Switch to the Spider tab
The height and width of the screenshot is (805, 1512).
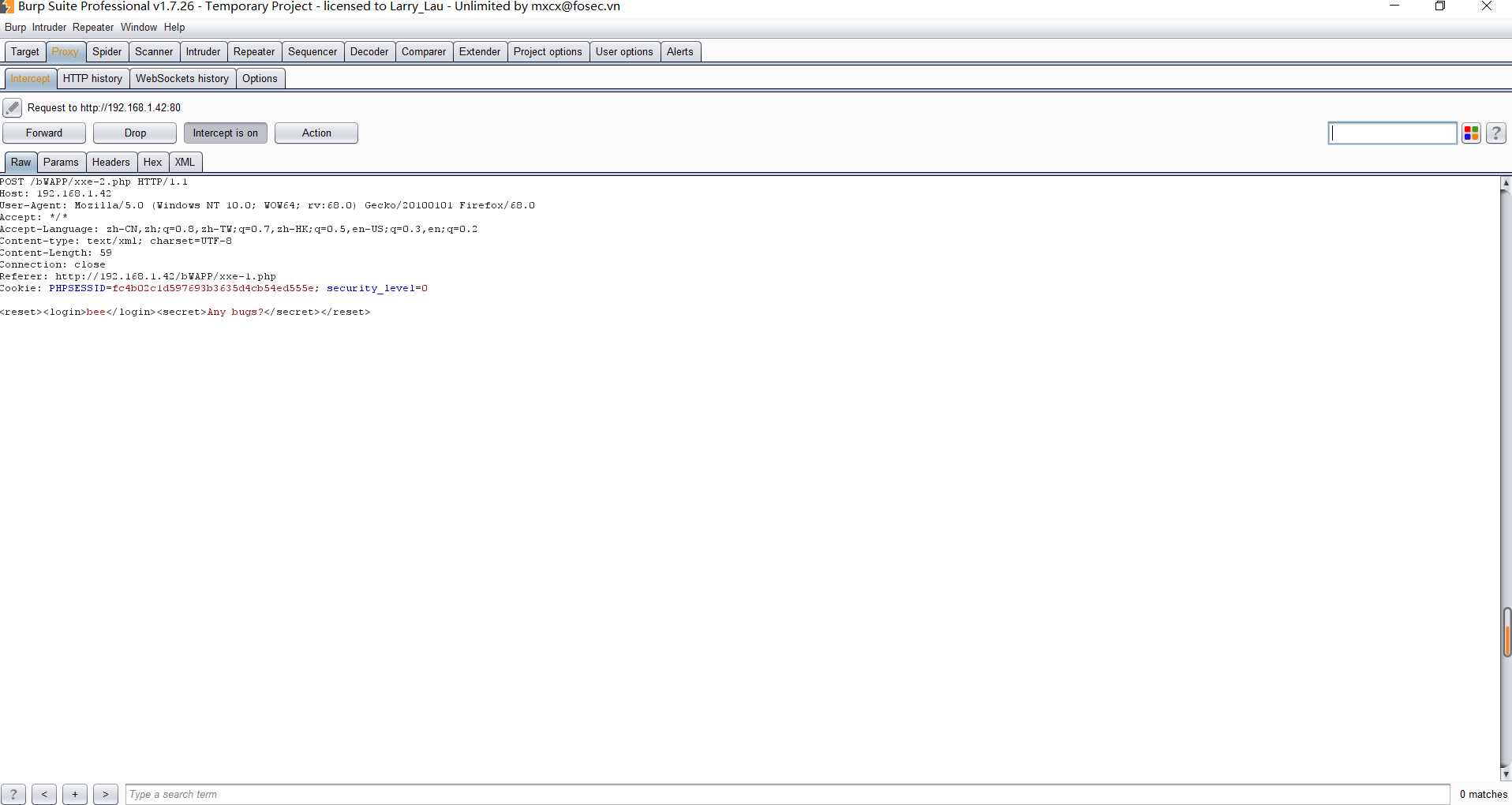pos(107,52)
